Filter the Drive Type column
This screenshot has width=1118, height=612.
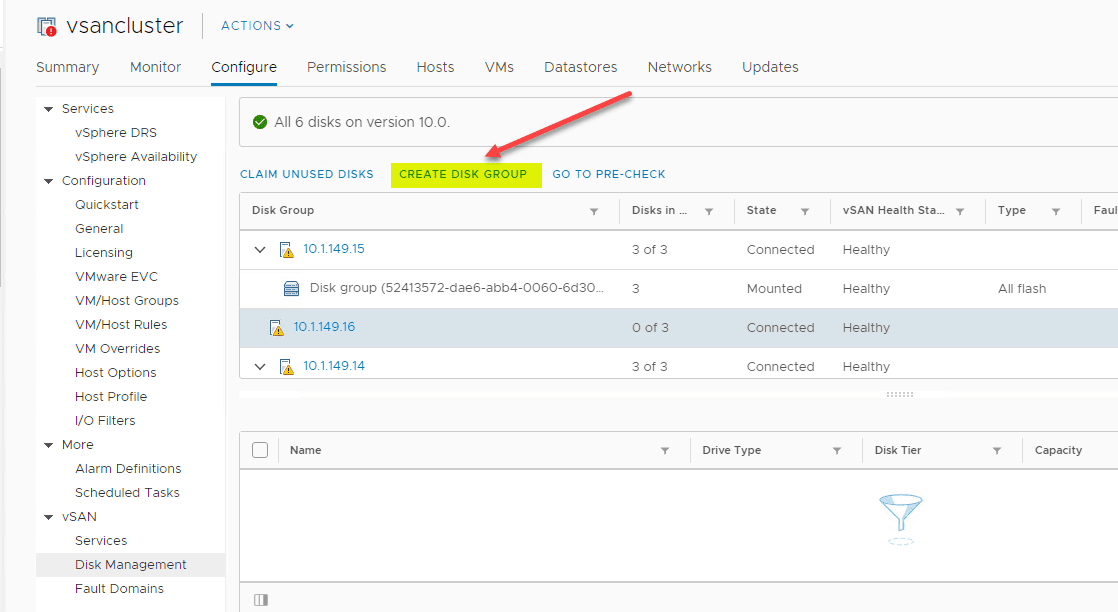836,451
